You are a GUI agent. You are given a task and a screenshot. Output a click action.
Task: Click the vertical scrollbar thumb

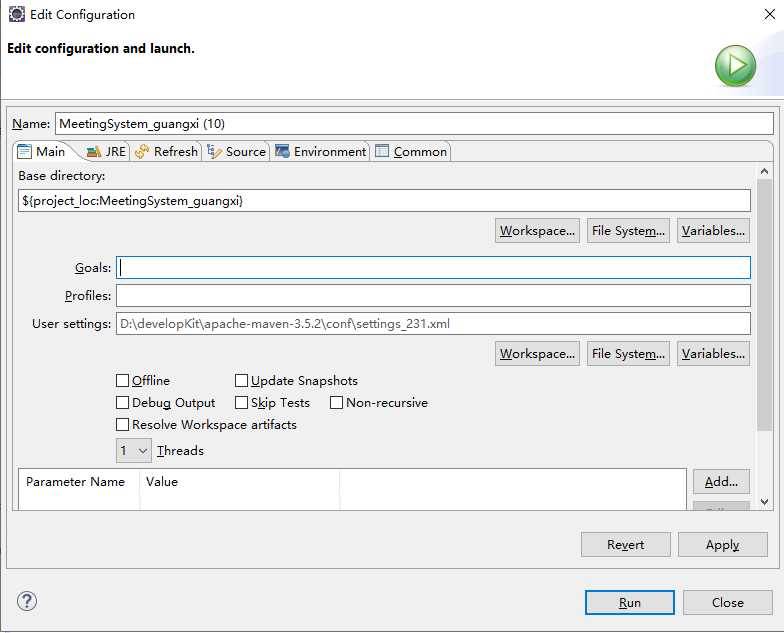pyautogui.click(x=764, y=304)
